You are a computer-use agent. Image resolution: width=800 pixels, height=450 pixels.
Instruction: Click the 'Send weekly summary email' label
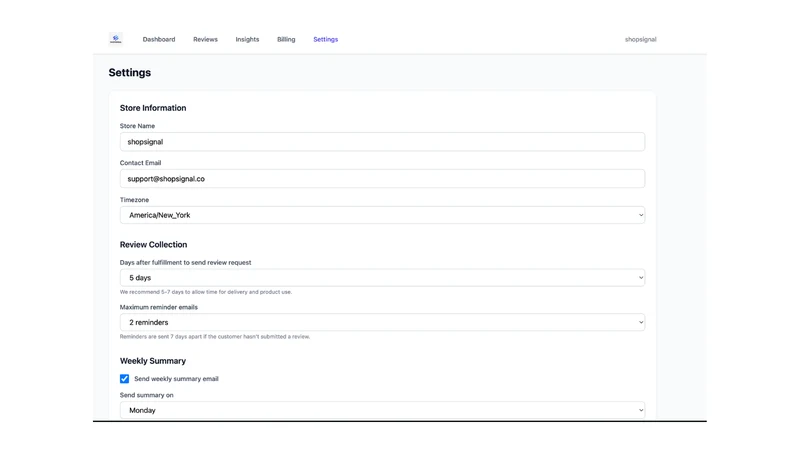[x=176, y=379]
